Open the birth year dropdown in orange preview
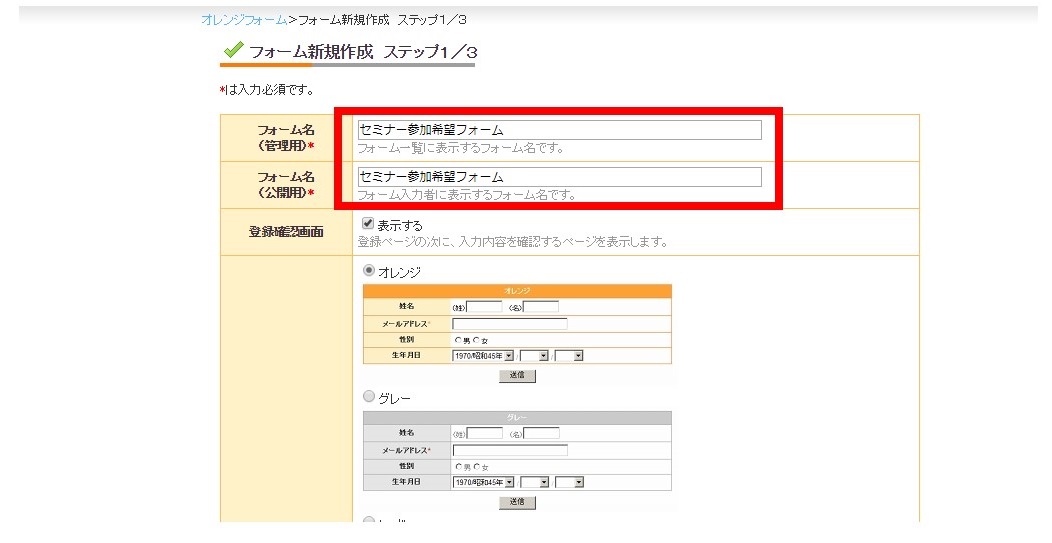Screen dimensions: 1052x543 click(x=483, y=355)
